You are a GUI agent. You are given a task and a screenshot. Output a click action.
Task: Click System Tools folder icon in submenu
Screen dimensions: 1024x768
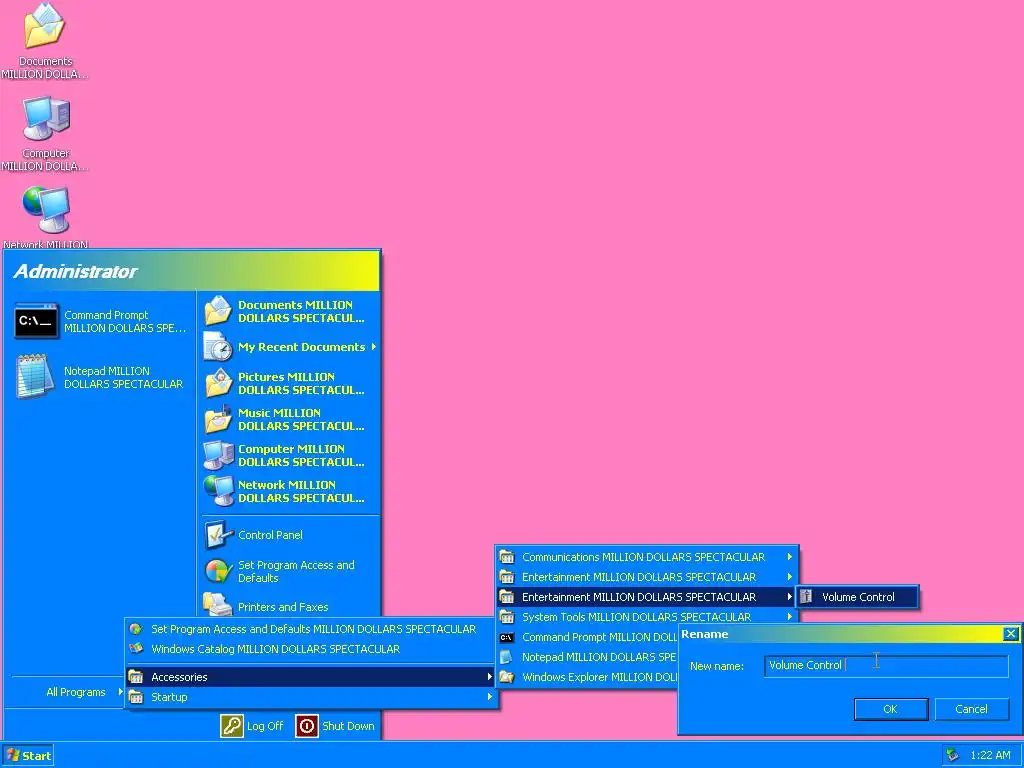point(507,616)
